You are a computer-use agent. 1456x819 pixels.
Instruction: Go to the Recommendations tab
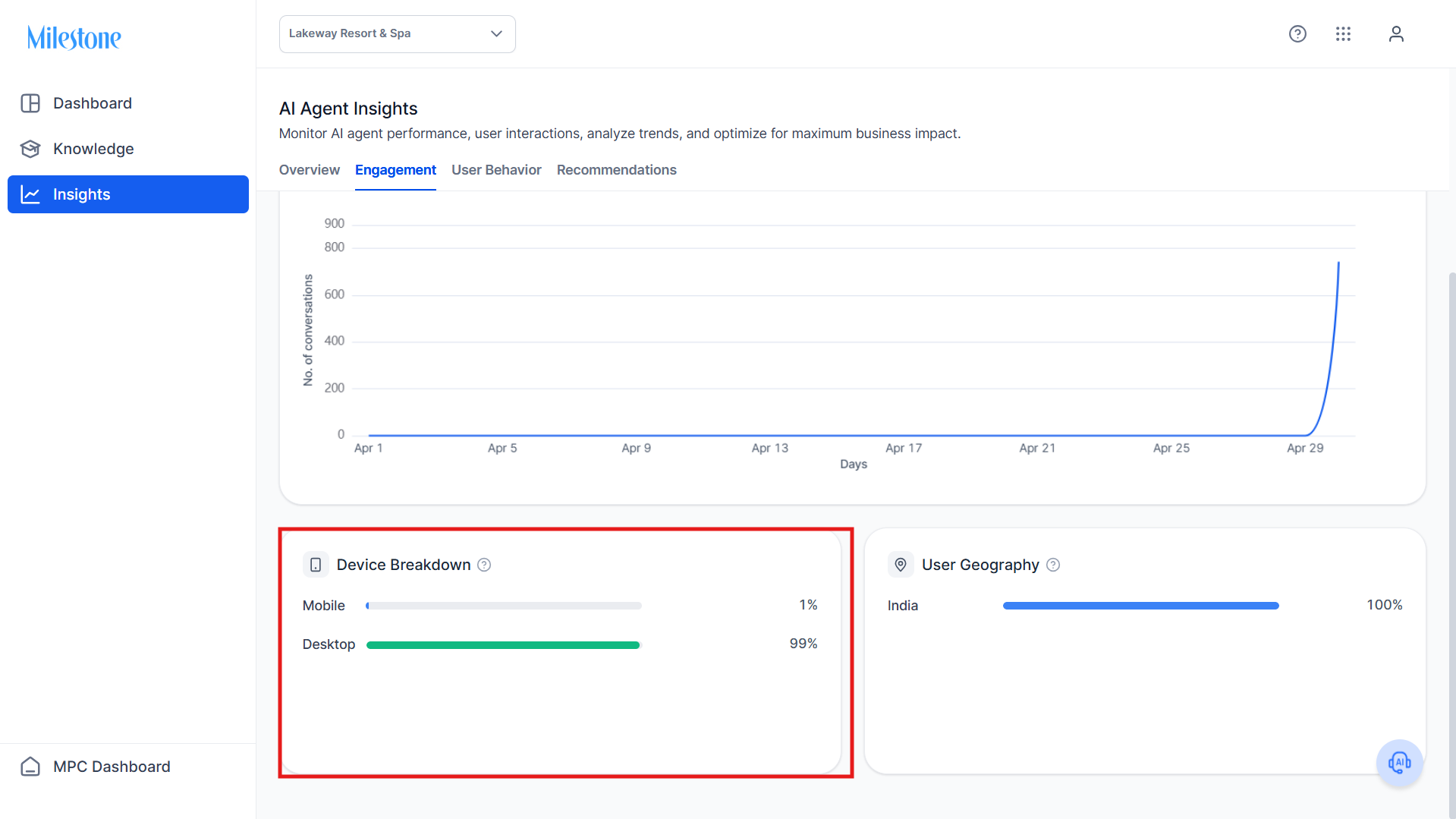coord(617,170)
